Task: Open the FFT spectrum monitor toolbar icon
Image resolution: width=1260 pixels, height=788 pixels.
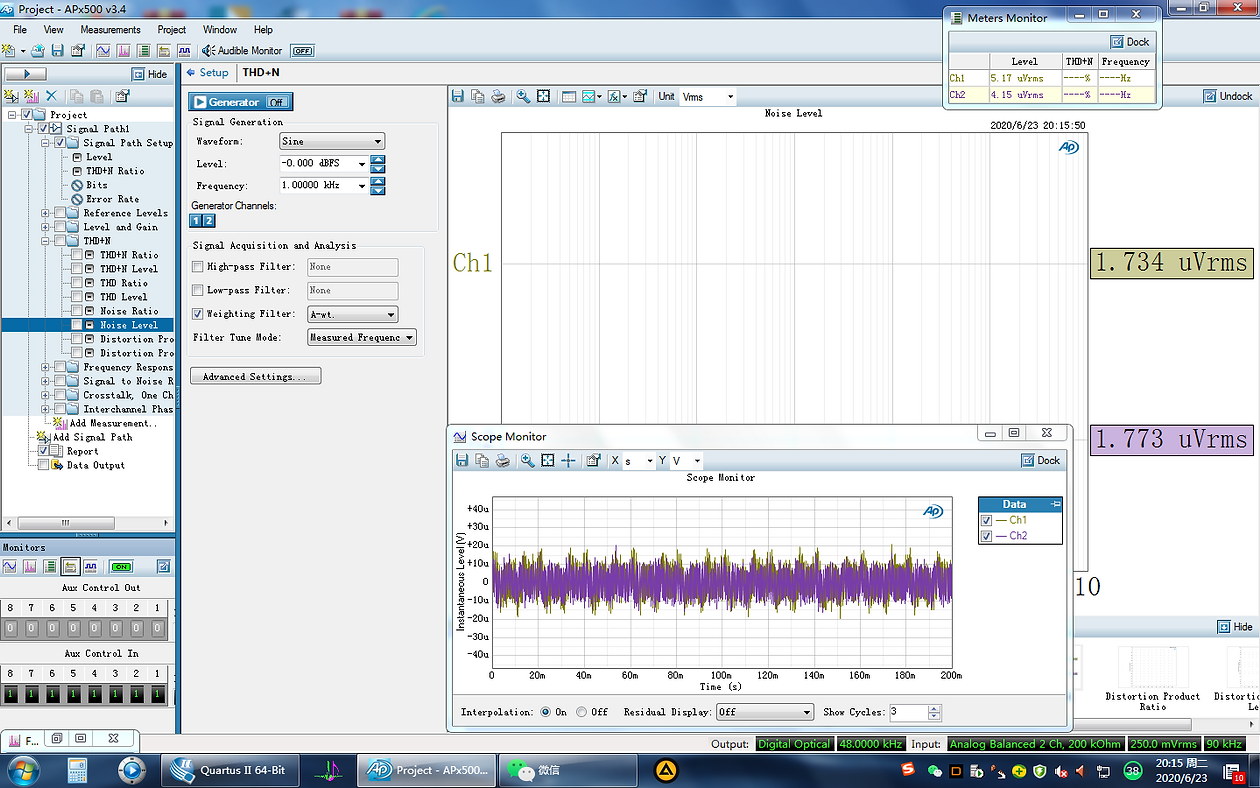Action: coord(123,51)
